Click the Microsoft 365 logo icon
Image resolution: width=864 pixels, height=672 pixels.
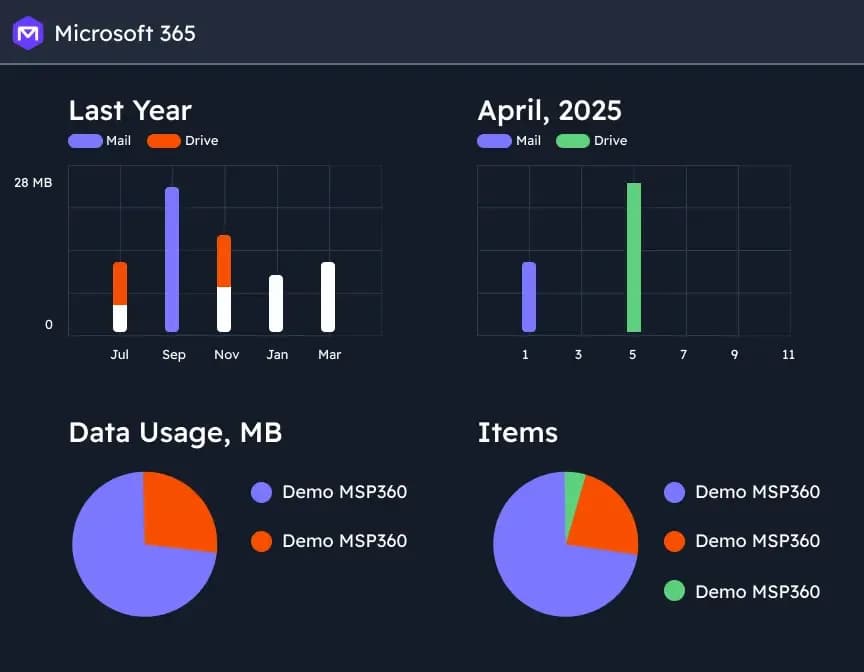tap(28, 32)
